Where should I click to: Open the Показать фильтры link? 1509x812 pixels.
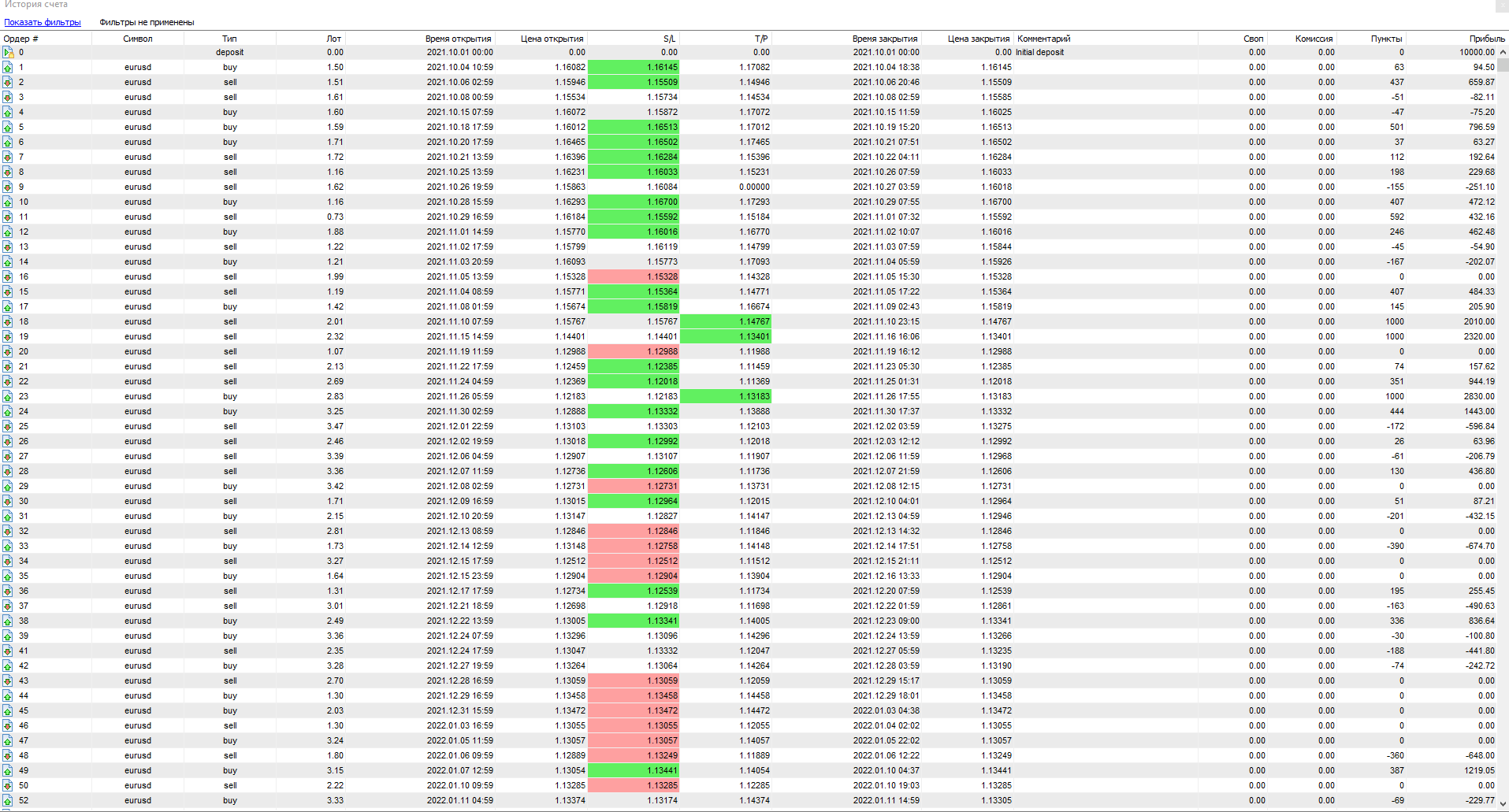(x=43, y=22)
